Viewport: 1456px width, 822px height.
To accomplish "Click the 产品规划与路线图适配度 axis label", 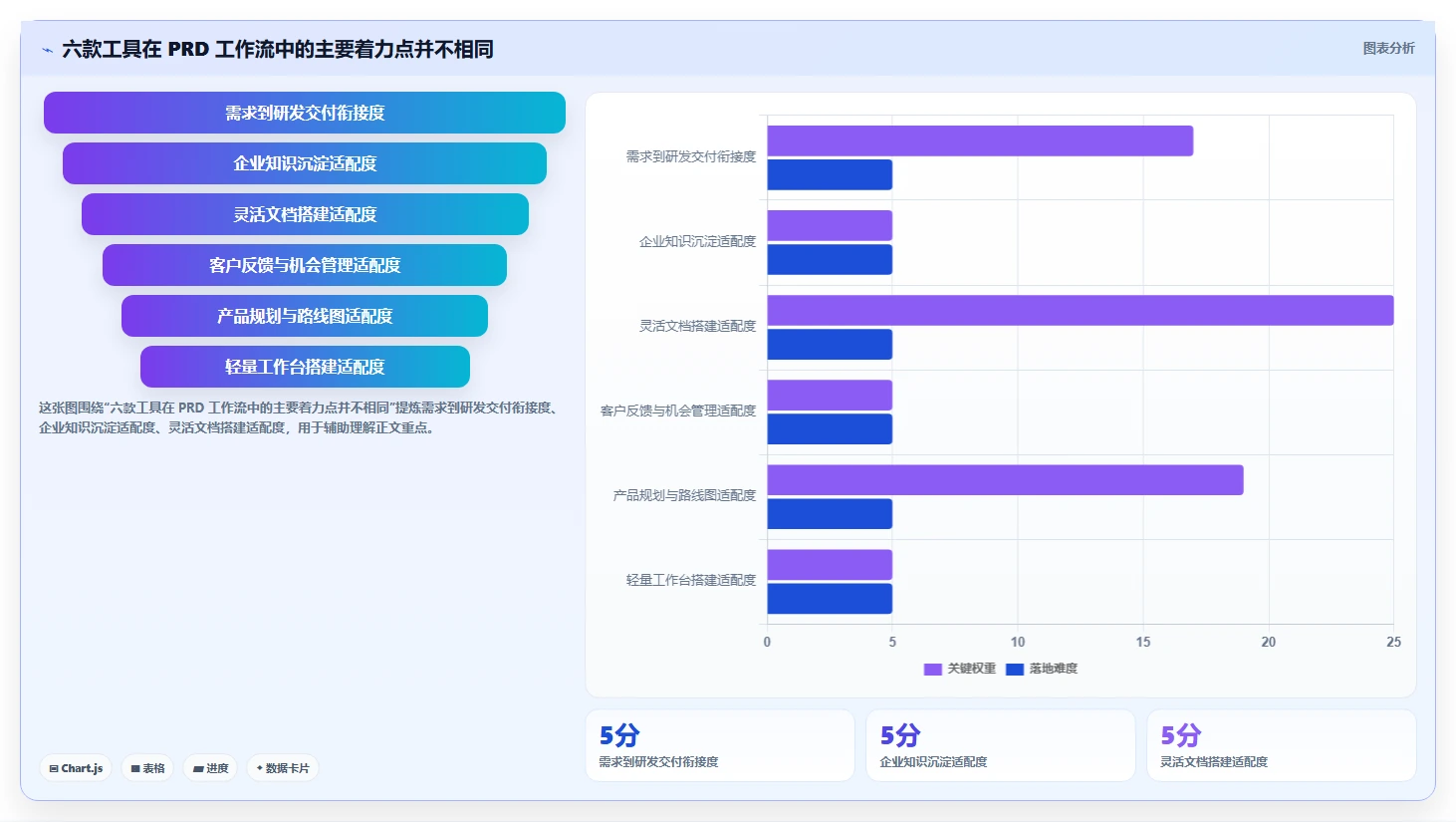I will 684,495.
